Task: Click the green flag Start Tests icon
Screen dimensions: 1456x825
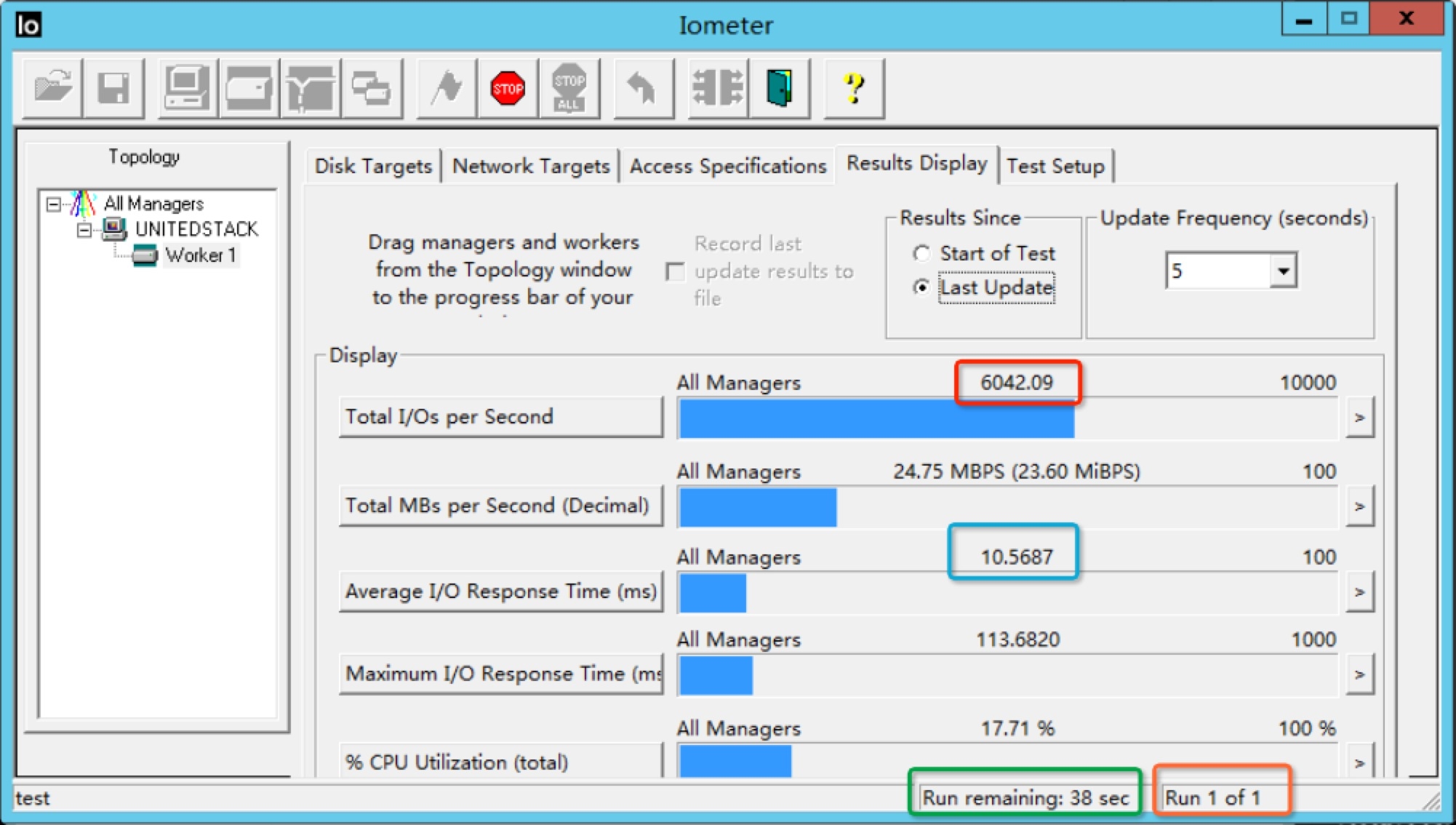Action: (x=447, y=89)
